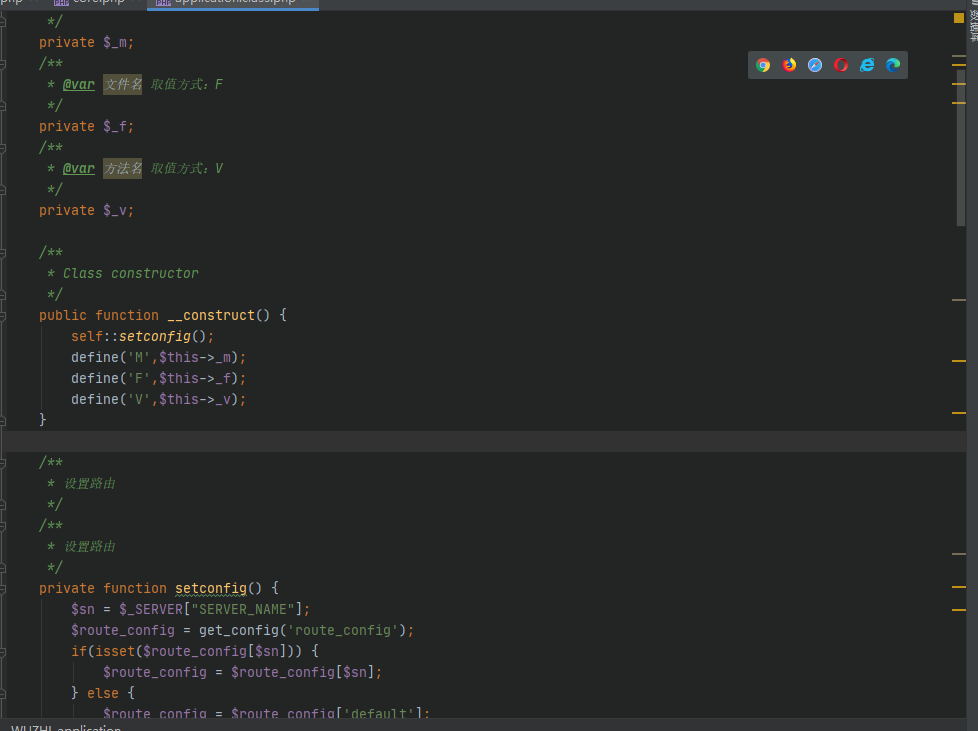978x731 pixels.
Task: Fold the __construct function body
Action: coord(3,316)
